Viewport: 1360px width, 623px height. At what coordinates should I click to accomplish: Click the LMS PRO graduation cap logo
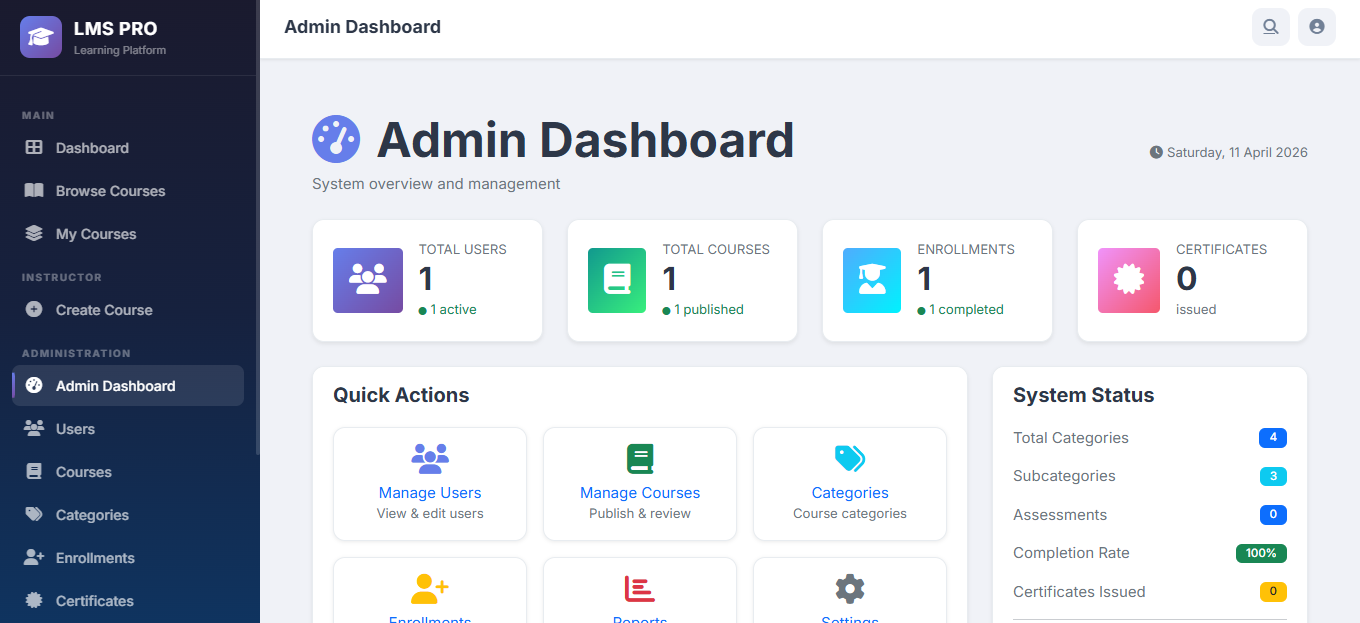coord(41,37)
